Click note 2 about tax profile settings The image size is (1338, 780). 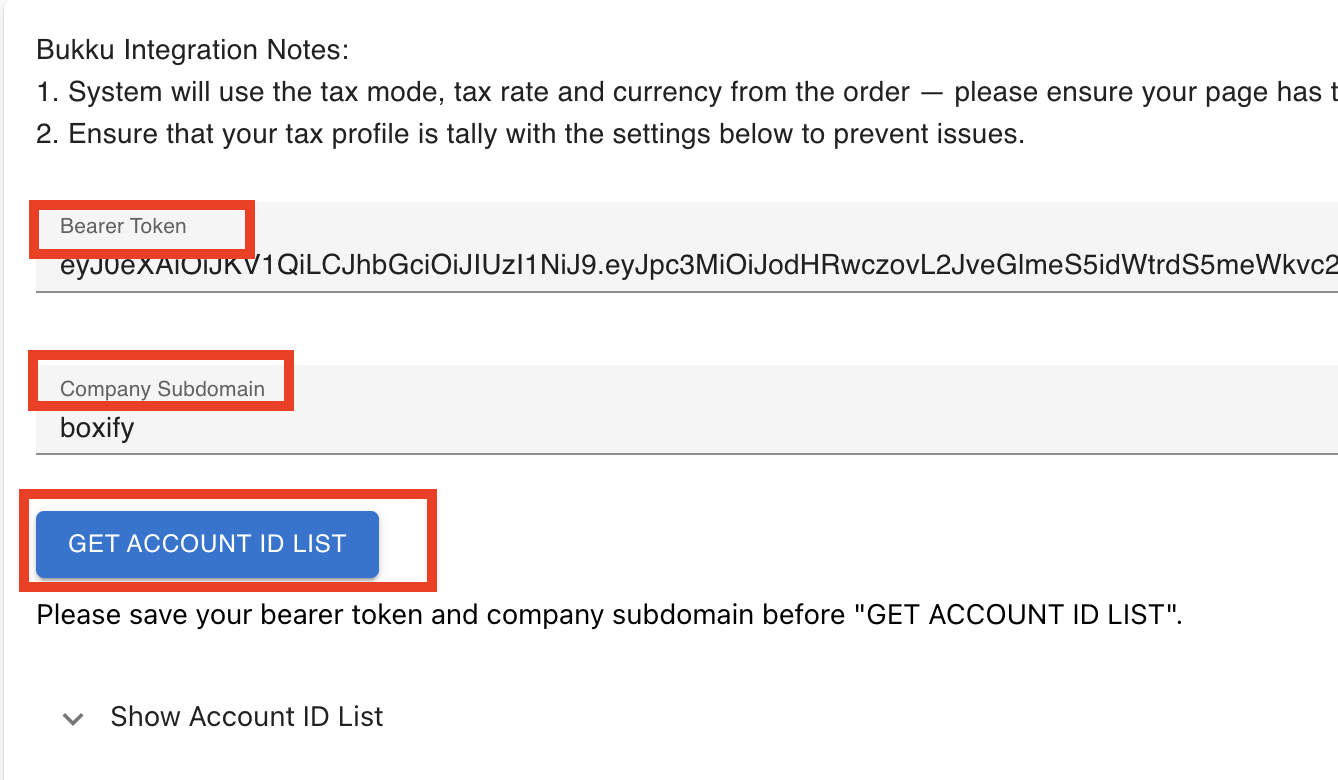[530, 134]
